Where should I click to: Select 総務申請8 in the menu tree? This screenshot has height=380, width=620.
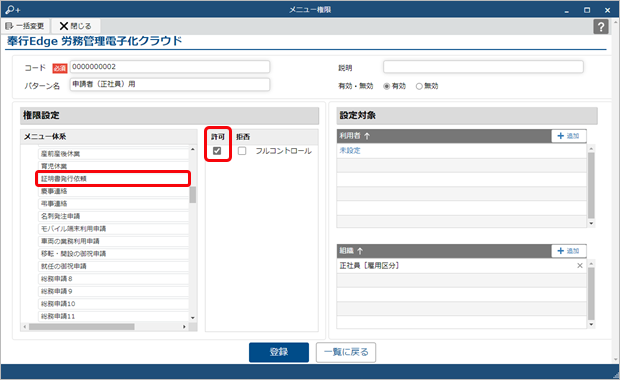coord(113,279)
